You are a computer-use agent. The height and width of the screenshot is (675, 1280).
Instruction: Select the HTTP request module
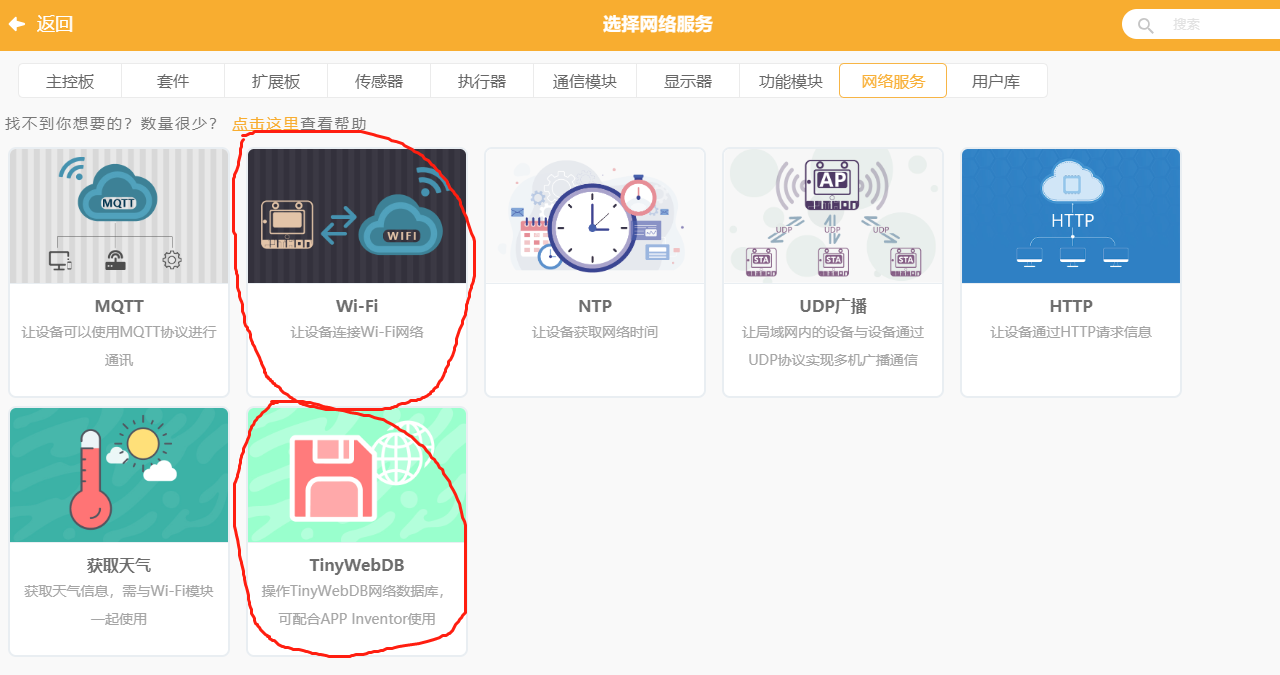point(1070,270)
